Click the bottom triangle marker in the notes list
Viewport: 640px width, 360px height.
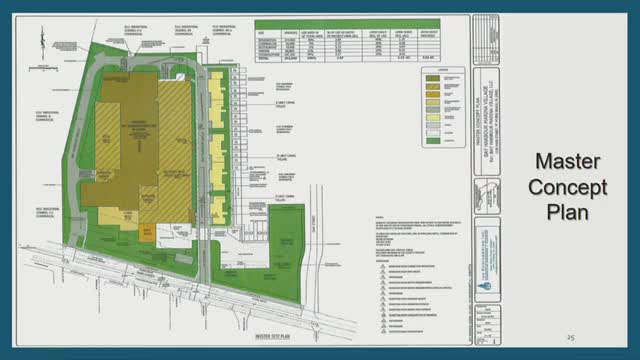pos(384,331)
